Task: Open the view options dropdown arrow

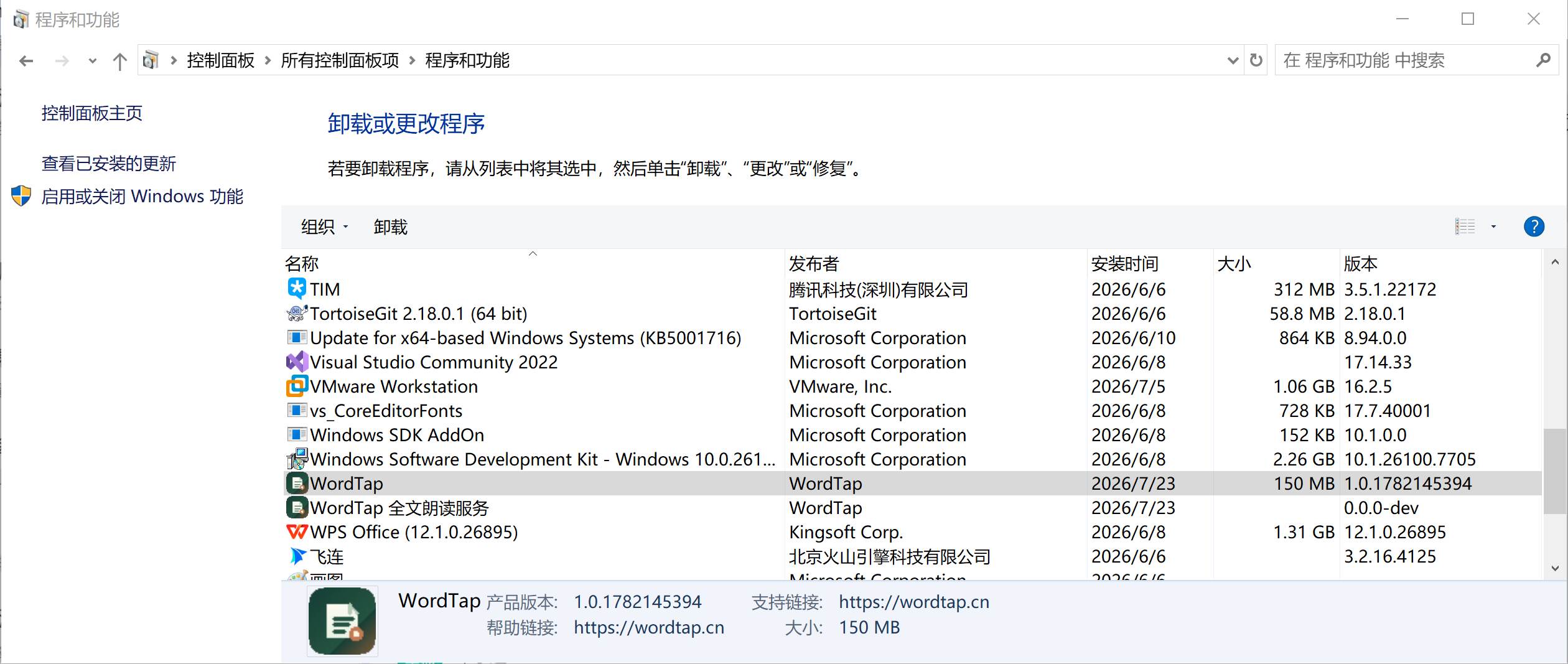Action: [x=1493, y=227]
